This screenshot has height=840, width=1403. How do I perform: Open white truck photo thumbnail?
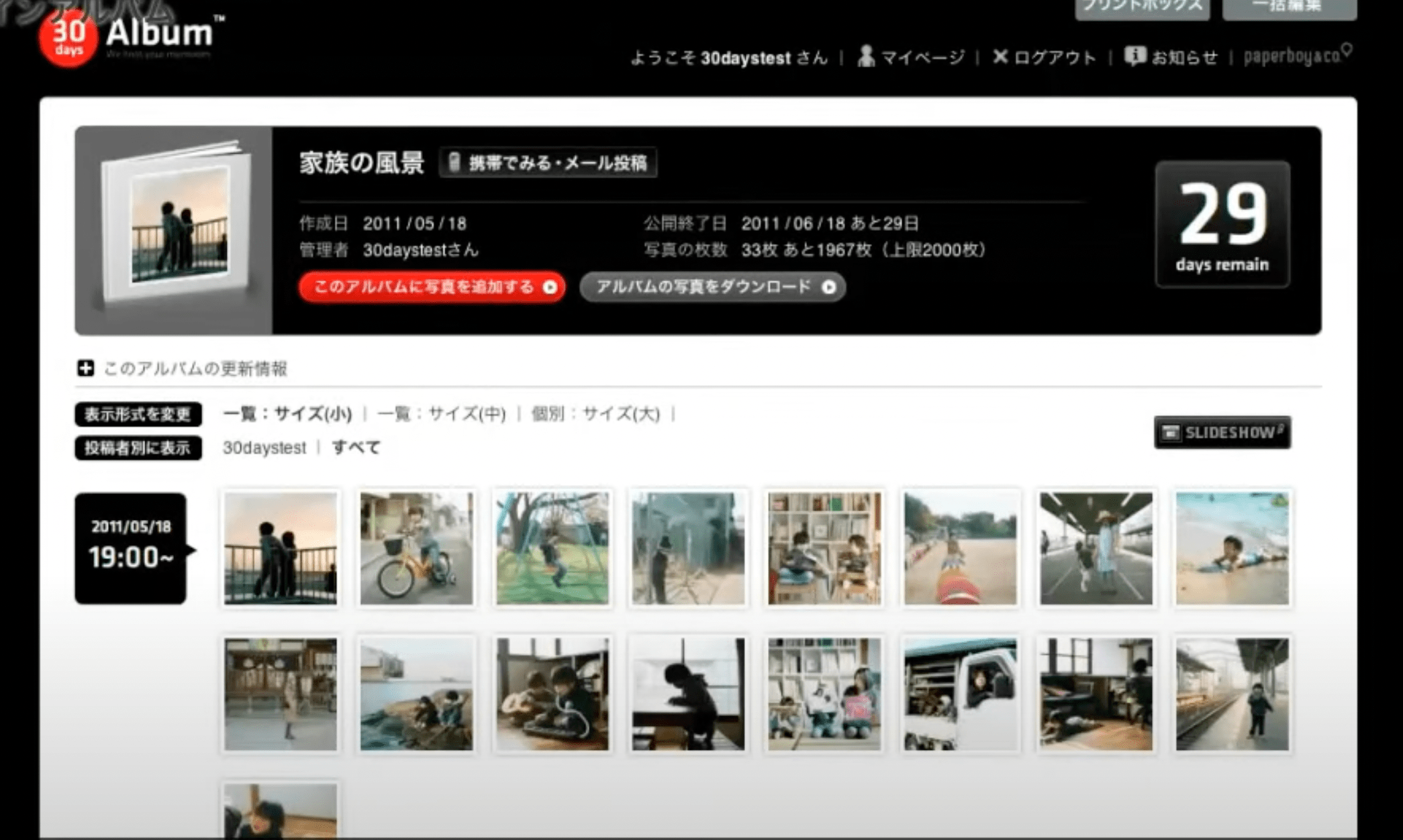tap(961, 694)
